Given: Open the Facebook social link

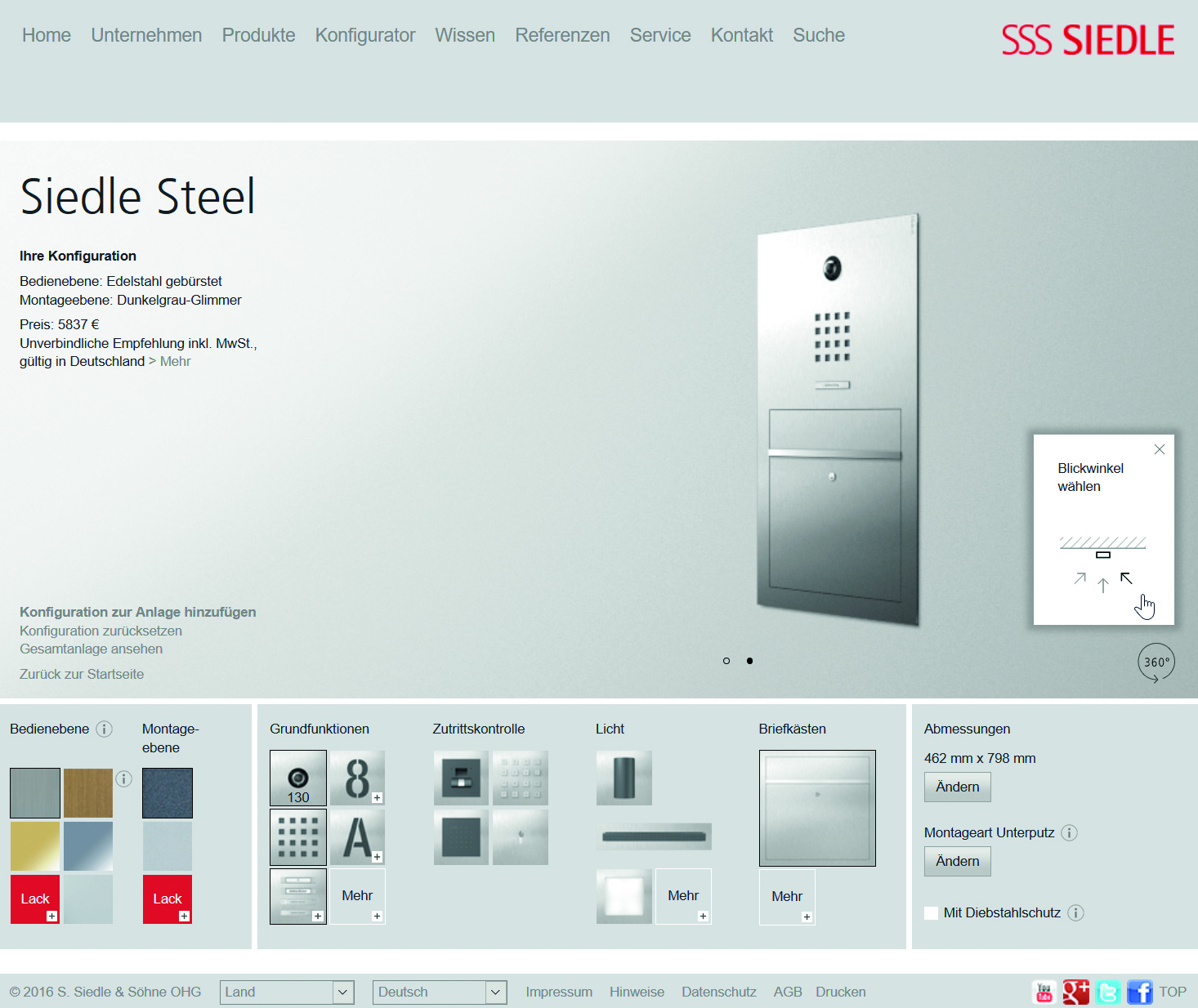Looking at the screenshot, I should [x=1139, y=992].
